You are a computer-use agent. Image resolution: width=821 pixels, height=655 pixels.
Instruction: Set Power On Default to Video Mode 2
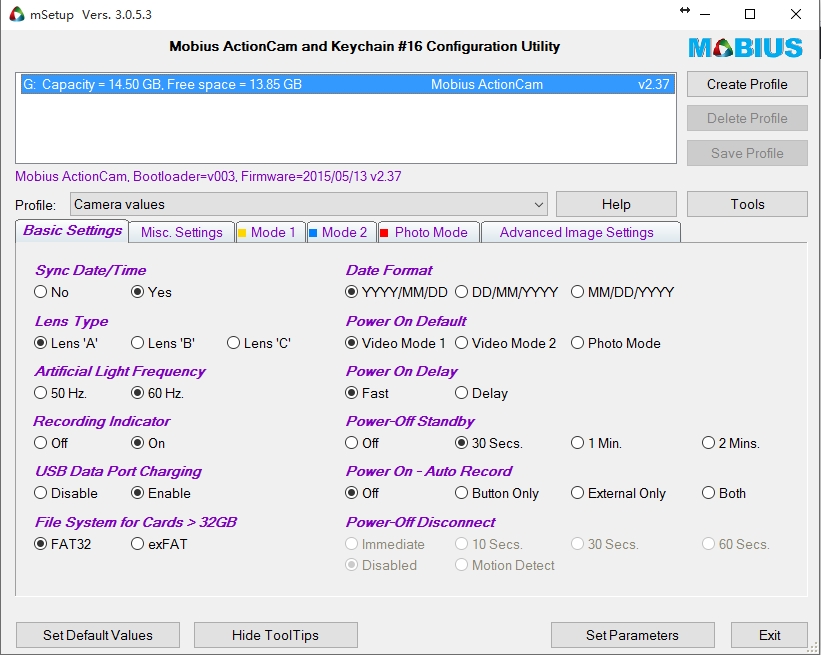(505, 343)
